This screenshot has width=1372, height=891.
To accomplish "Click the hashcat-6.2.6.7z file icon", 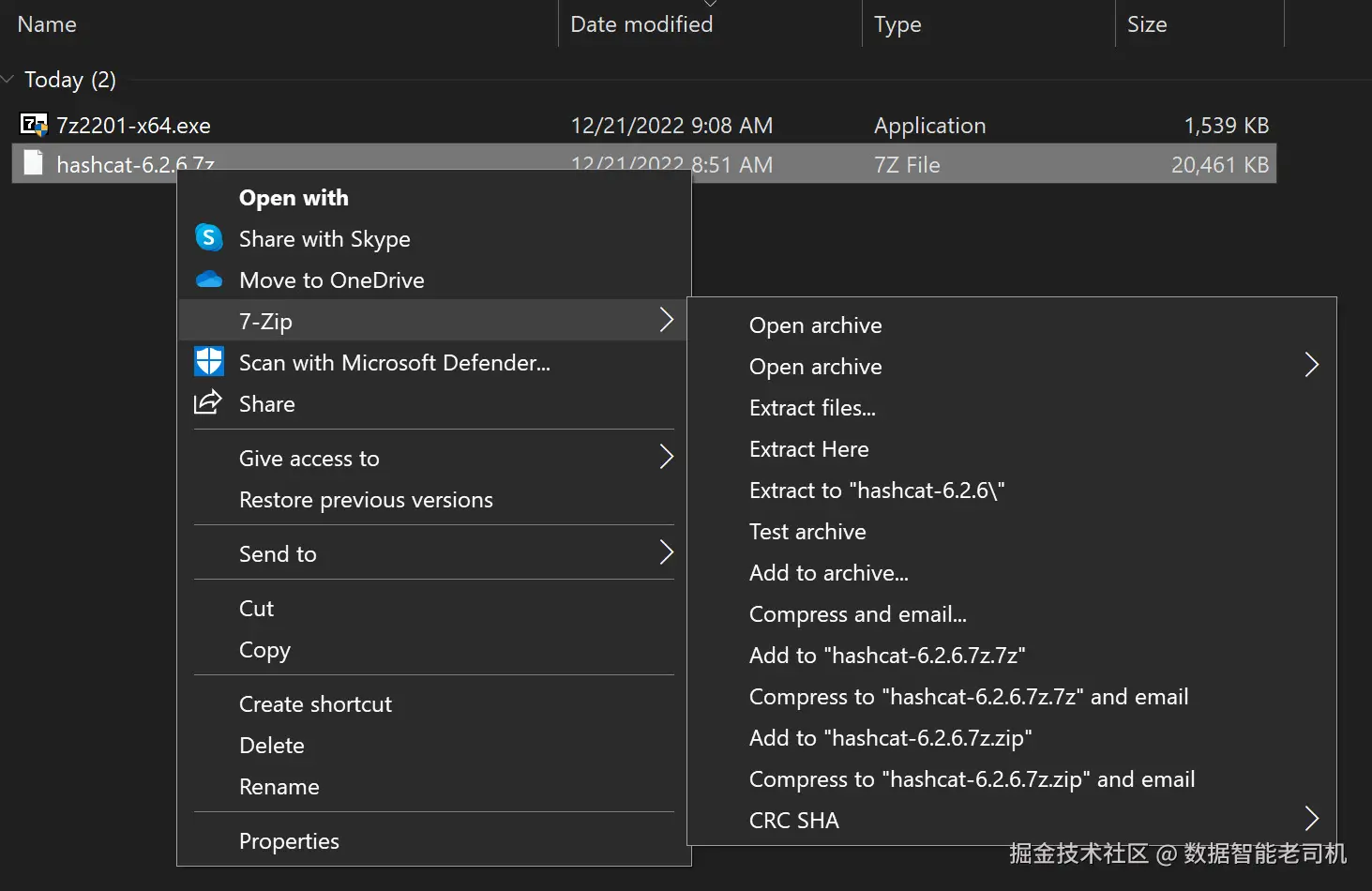I will point(34,163).
